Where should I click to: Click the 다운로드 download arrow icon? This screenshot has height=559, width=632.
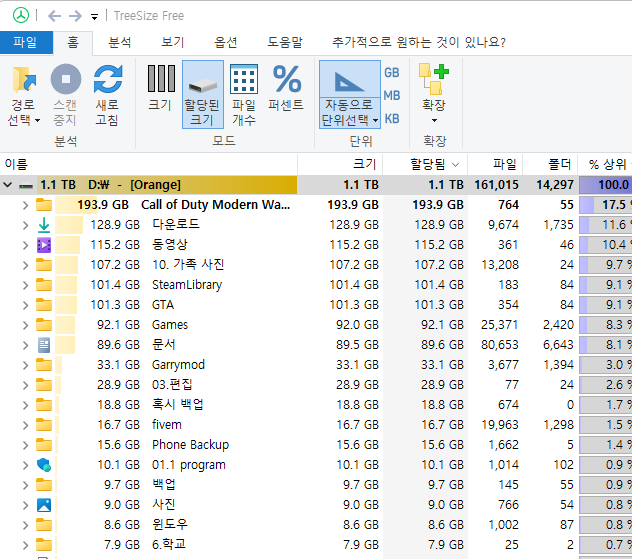(44, 225)
